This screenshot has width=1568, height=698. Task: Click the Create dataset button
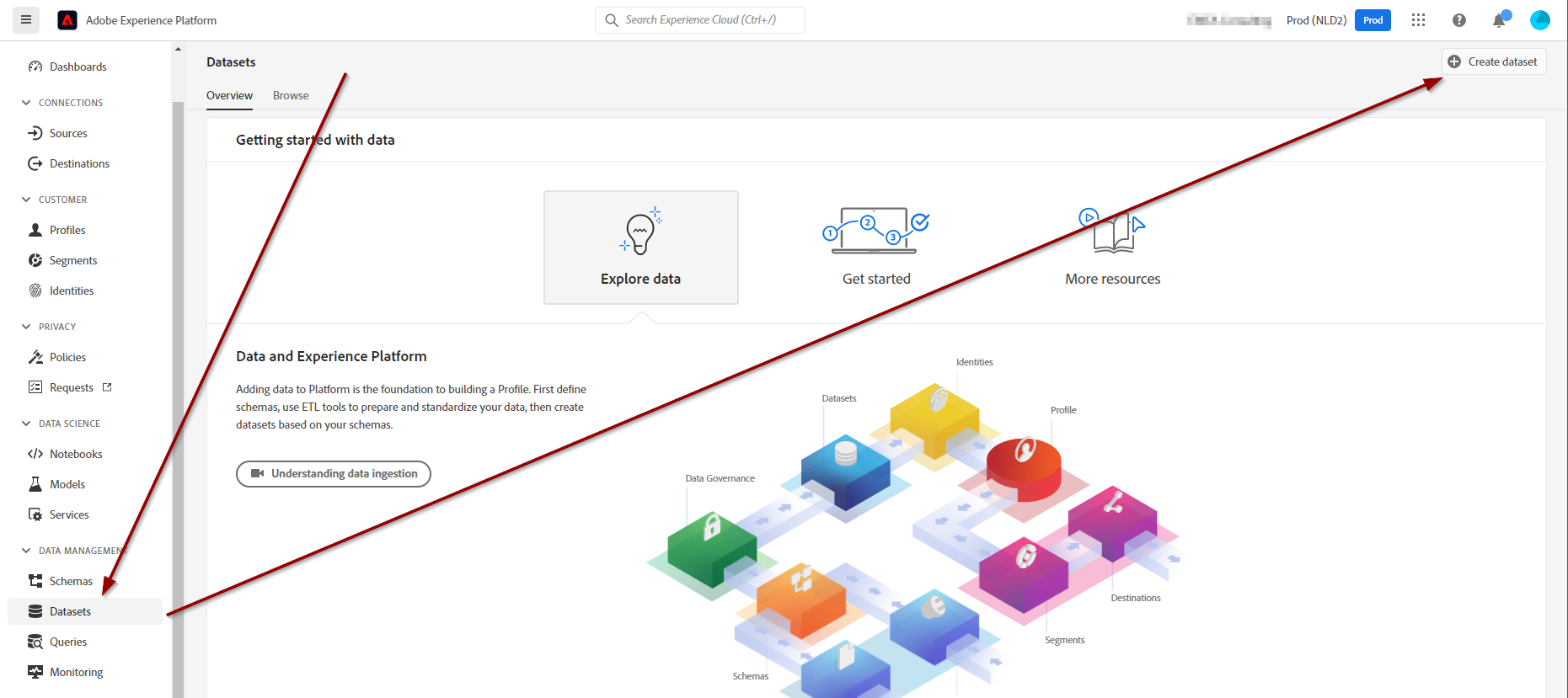tap(1493, 61)
